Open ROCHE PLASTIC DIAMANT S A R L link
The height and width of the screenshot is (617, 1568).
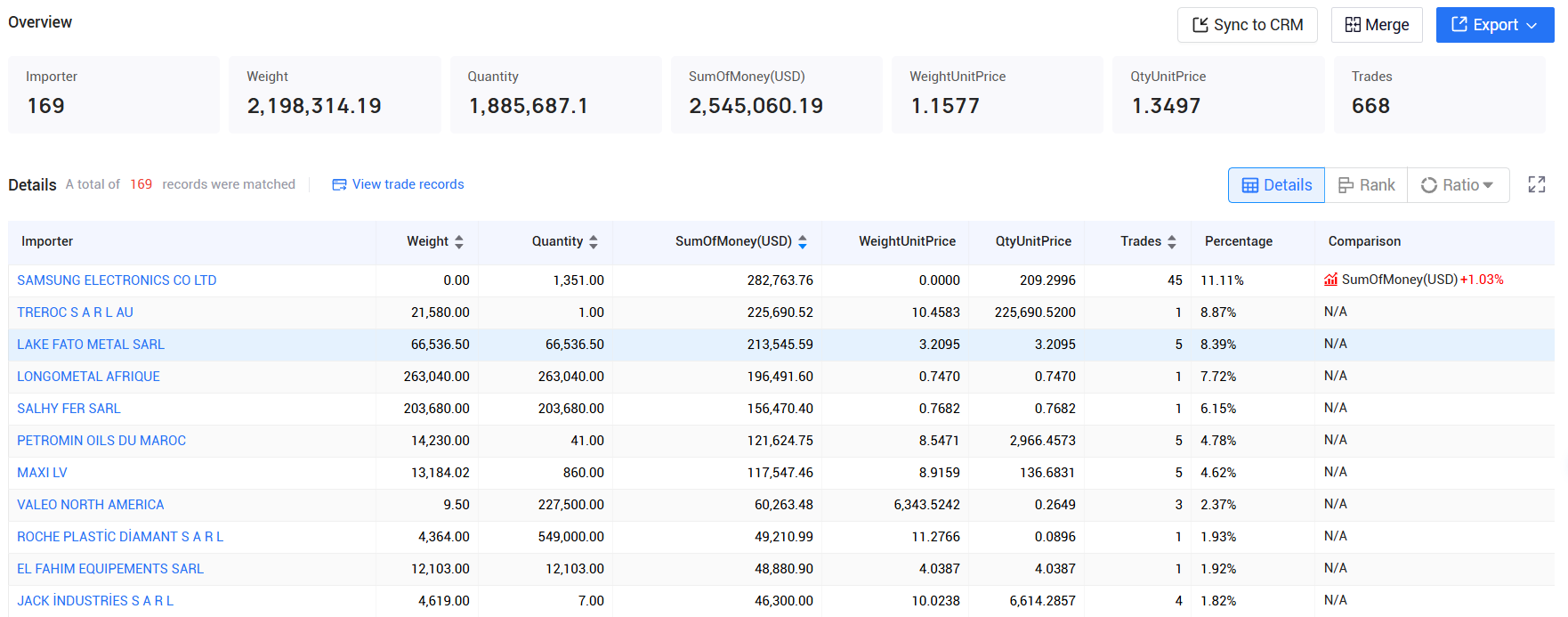click(x=120, y=537)
